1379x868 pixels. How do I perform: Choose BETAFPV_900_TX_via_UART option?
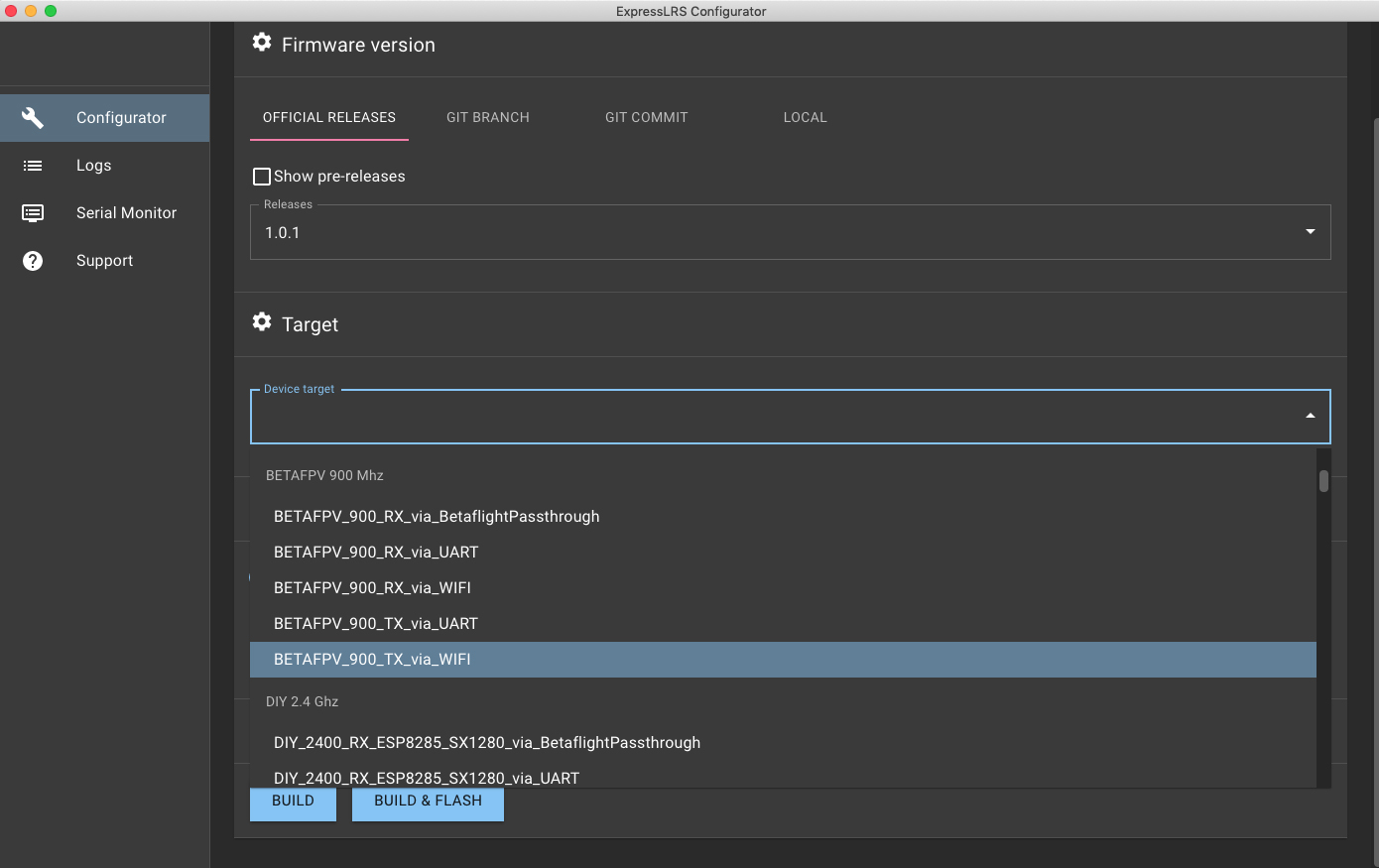click(783, 624)
